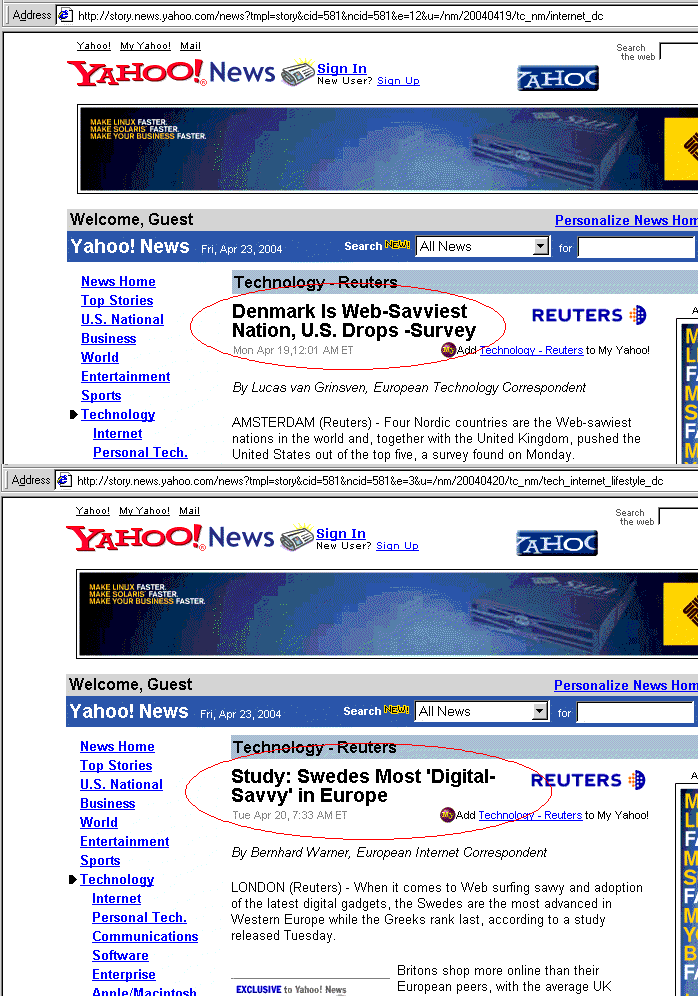
Task: Click the Linux/Solaris banner ad in the top page
Action: pos(387,149)
